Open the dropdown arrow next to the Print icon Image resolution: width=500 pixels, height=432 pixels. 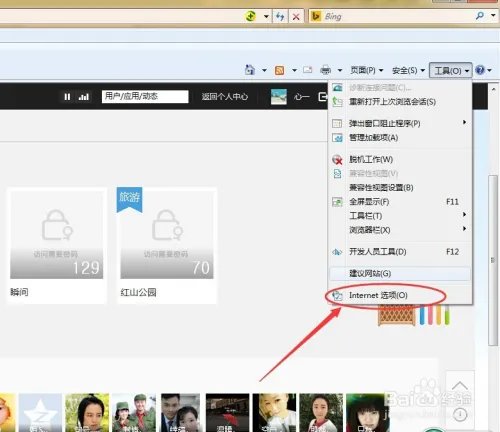click(340, 70)
